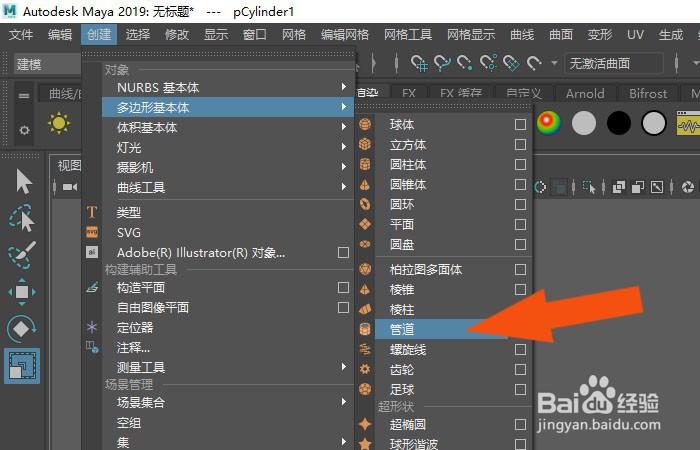The width and height of the screenshot is (700, 450).
Task: Click the black material swatch
Action: click(619, 123)
